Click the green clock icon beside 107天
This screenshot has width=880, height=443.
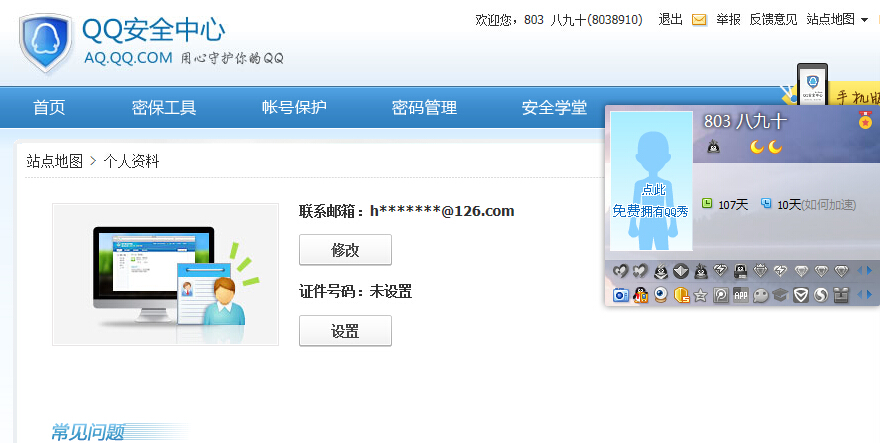(707, 203)
